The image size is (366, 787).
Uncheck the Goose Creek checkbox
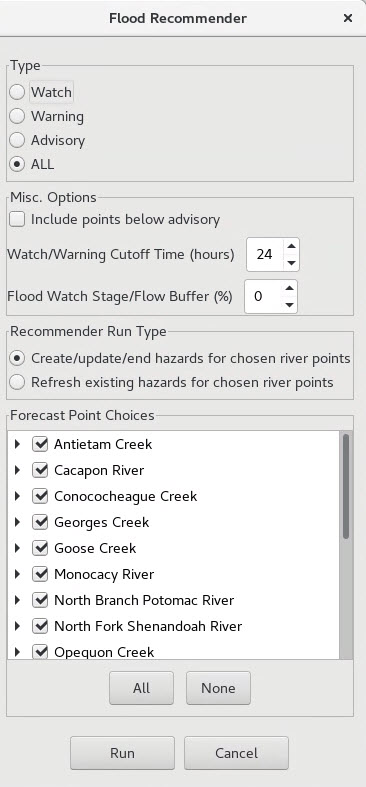pyautogui.click(x=40, y=548)
